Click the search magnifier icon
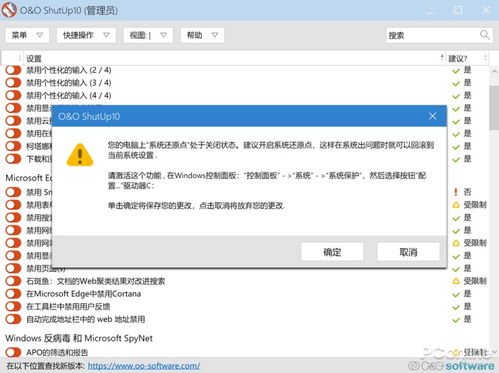 [485, 35]
